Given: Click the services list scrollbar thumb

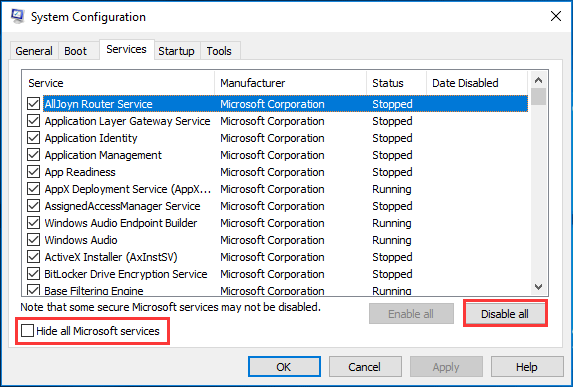Looking at the screenshot, I should (x=538, y=96).
